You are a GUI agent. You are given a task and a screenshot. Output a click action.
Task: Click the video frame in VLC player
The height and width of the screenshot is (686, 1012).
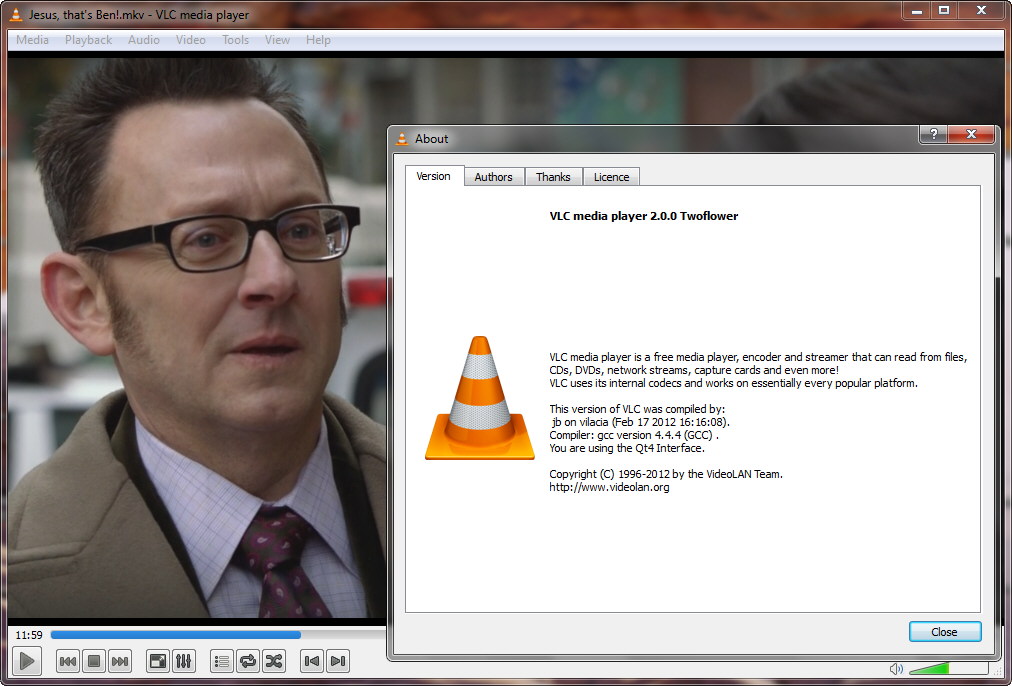coord(197,339)
